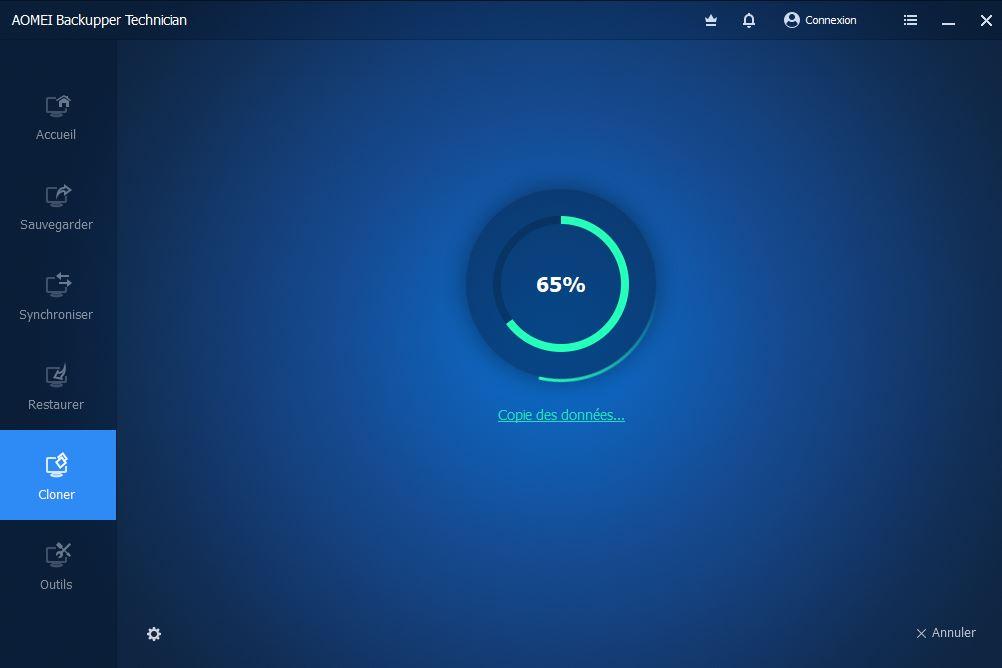Click the 65% circular progress indicator

[x=561, y=284]
